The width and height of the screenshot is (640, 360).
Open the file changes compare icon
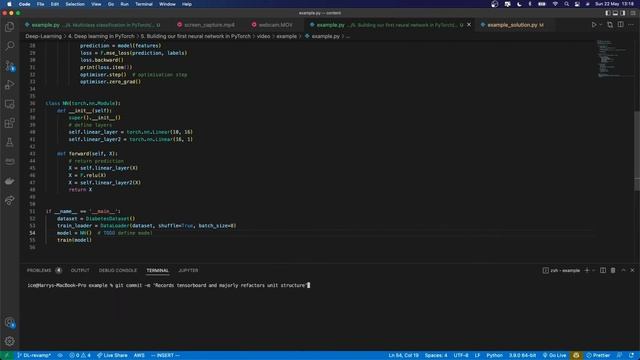click(610, 25)
